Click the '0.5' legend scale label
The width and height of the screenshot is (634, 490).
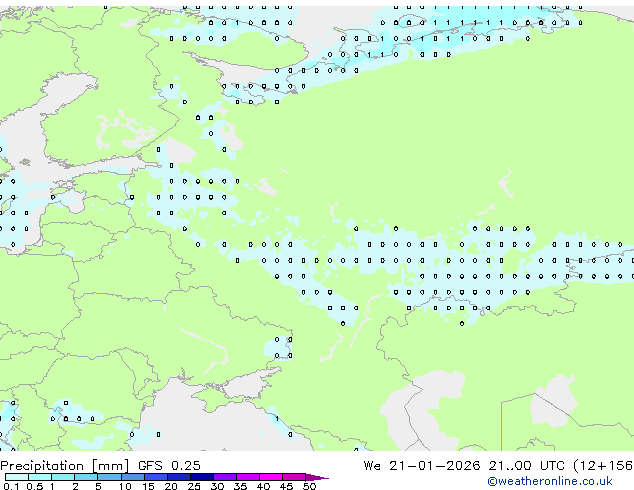(35, 486)
